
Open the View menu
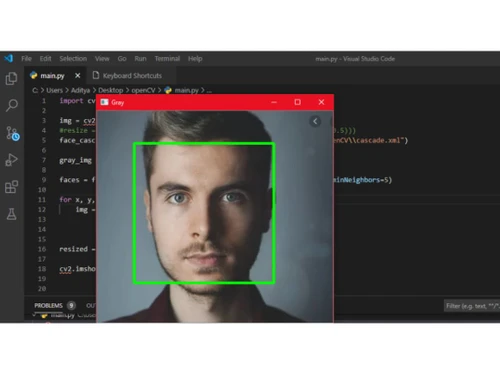coord(102,59)
